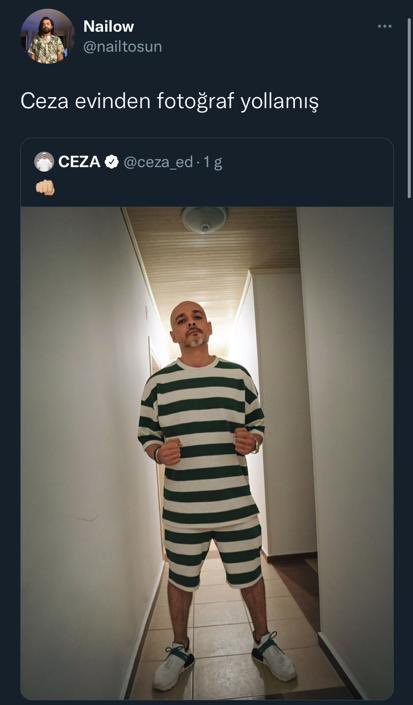Click the CEZA display name
Image resolution: width=413 pixels, height=705 pixels.
pyautogui.click(x=79, y=162)
